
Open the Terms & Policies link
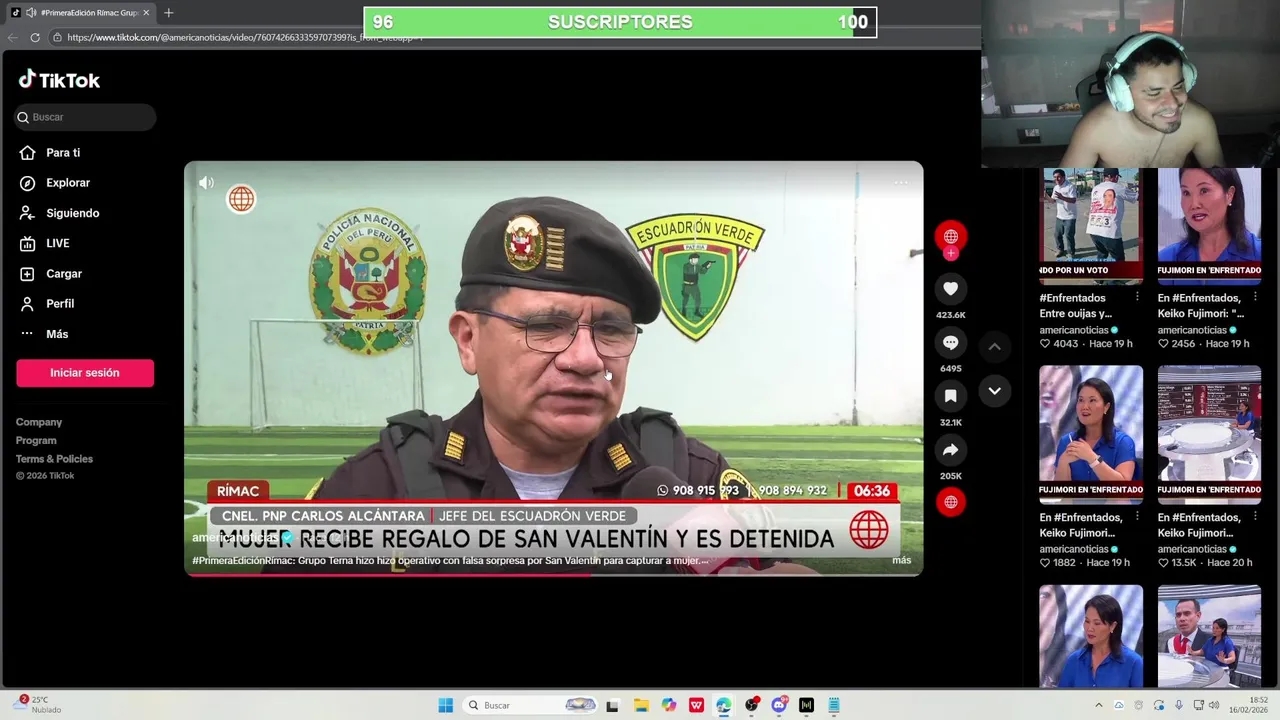coord(54,459)
